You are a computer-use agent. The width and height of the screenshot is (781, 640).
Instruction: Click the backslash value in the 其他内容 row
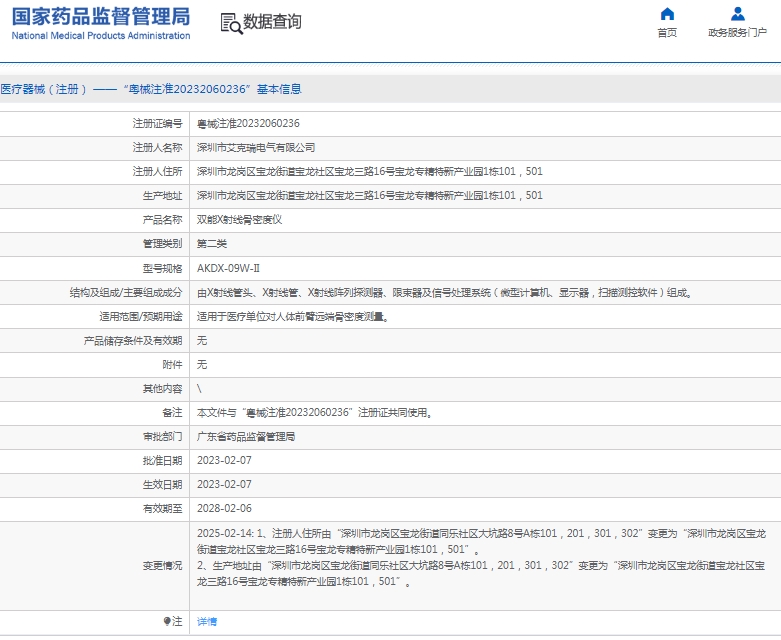pyautogui.click(x=199, y=388)
